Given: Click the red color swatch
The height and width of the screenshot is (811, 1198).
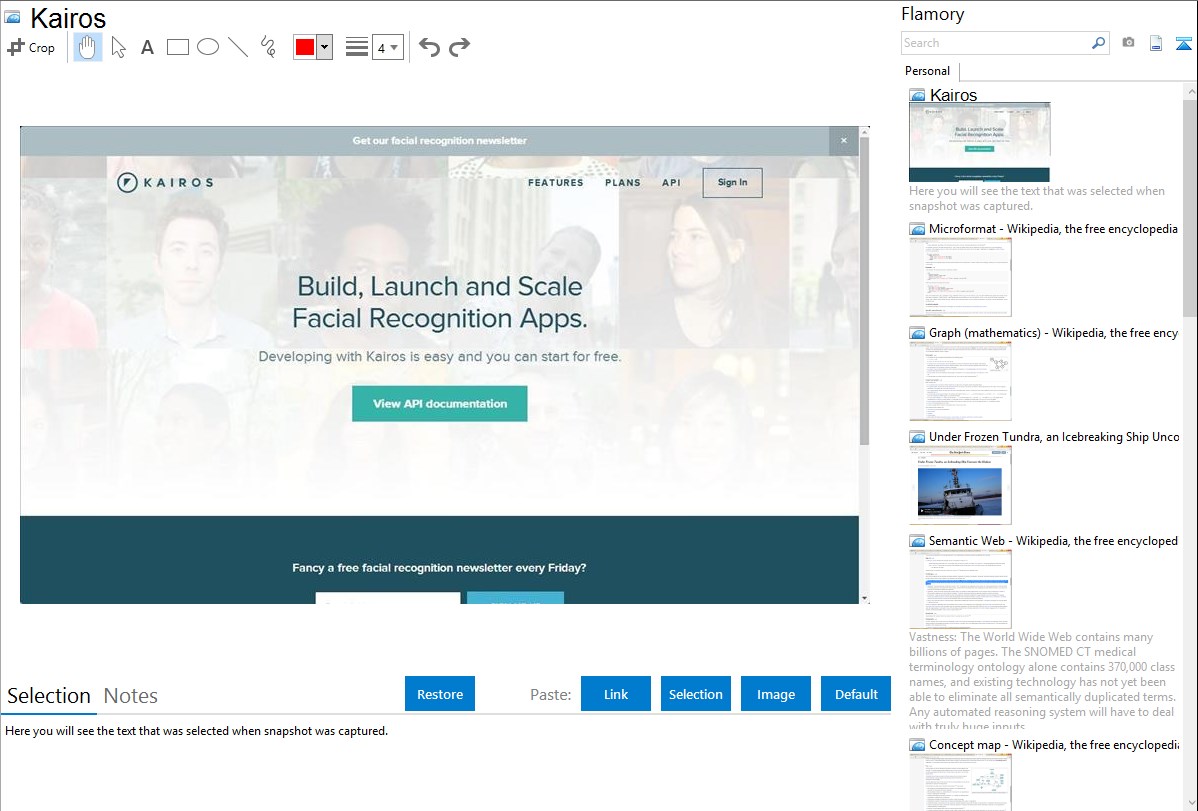Looking at the screenshot, I should 305,47.
